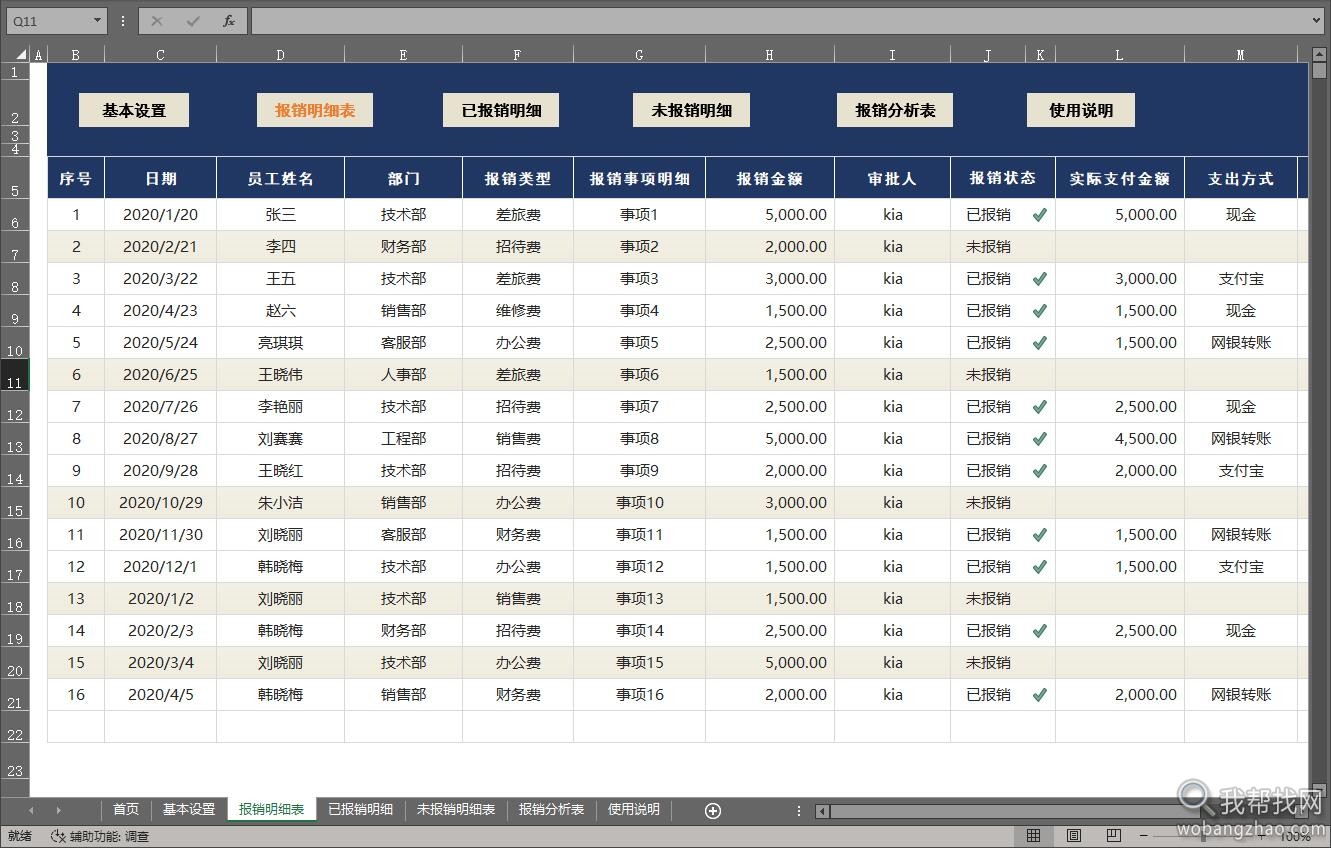
Task: Select the 工程部 department cell
Action: (403, 438)
